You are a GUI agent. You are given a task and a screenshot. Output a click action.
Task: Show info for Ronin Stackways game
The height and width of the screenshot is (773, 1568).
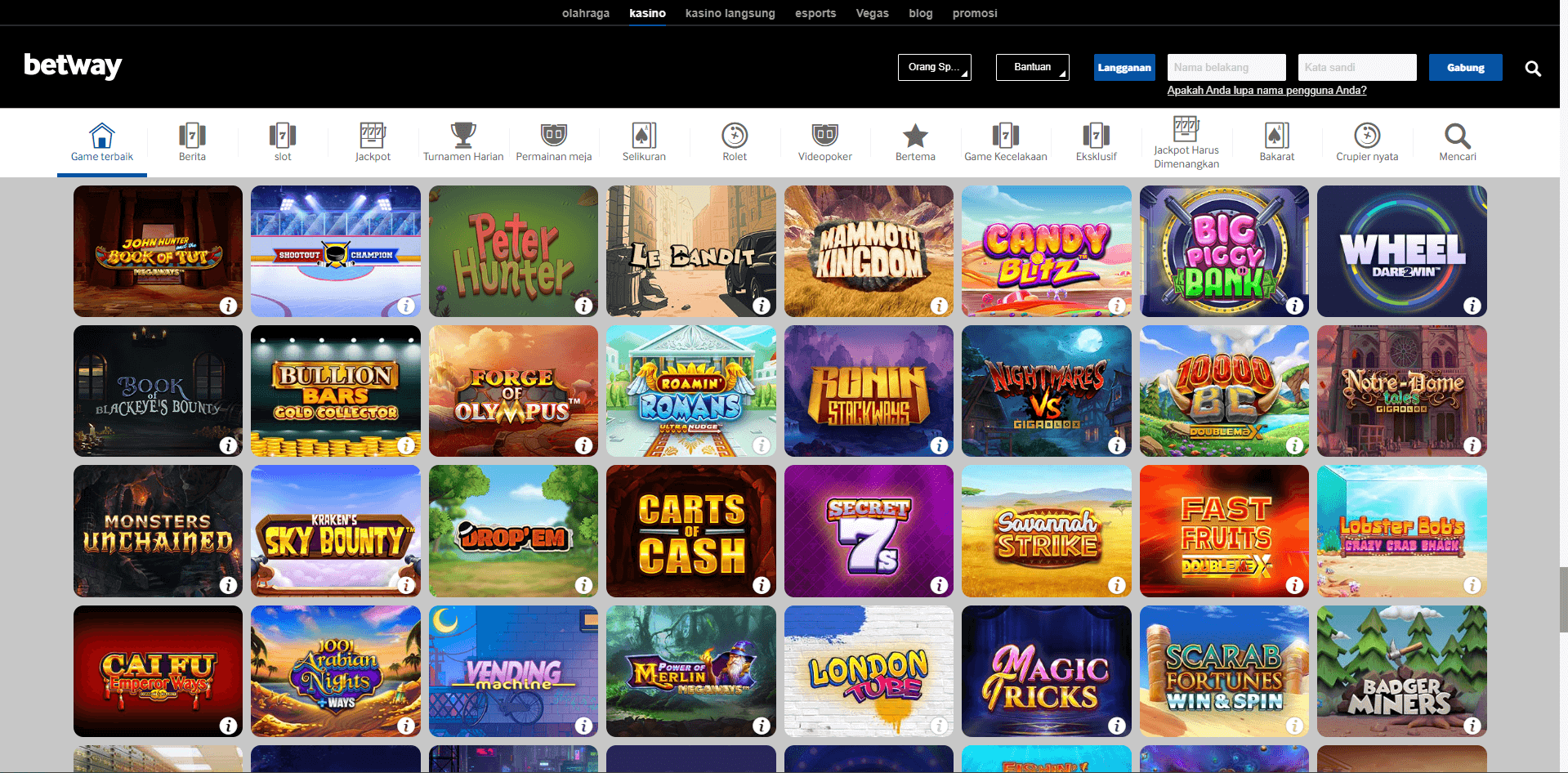940,445
